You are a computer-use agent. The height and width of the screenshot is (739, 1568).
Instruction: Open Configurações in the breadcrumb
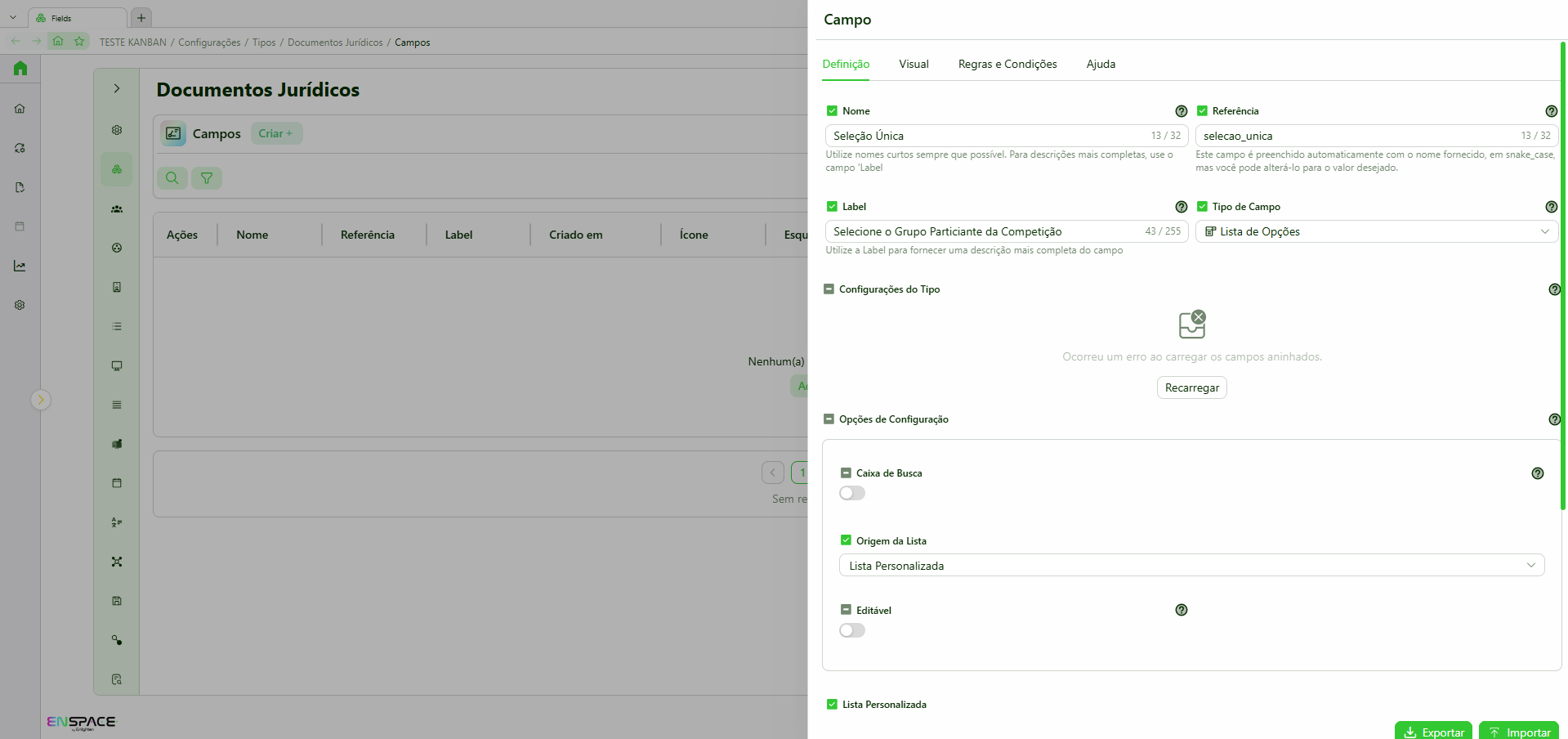pos(209,43)
